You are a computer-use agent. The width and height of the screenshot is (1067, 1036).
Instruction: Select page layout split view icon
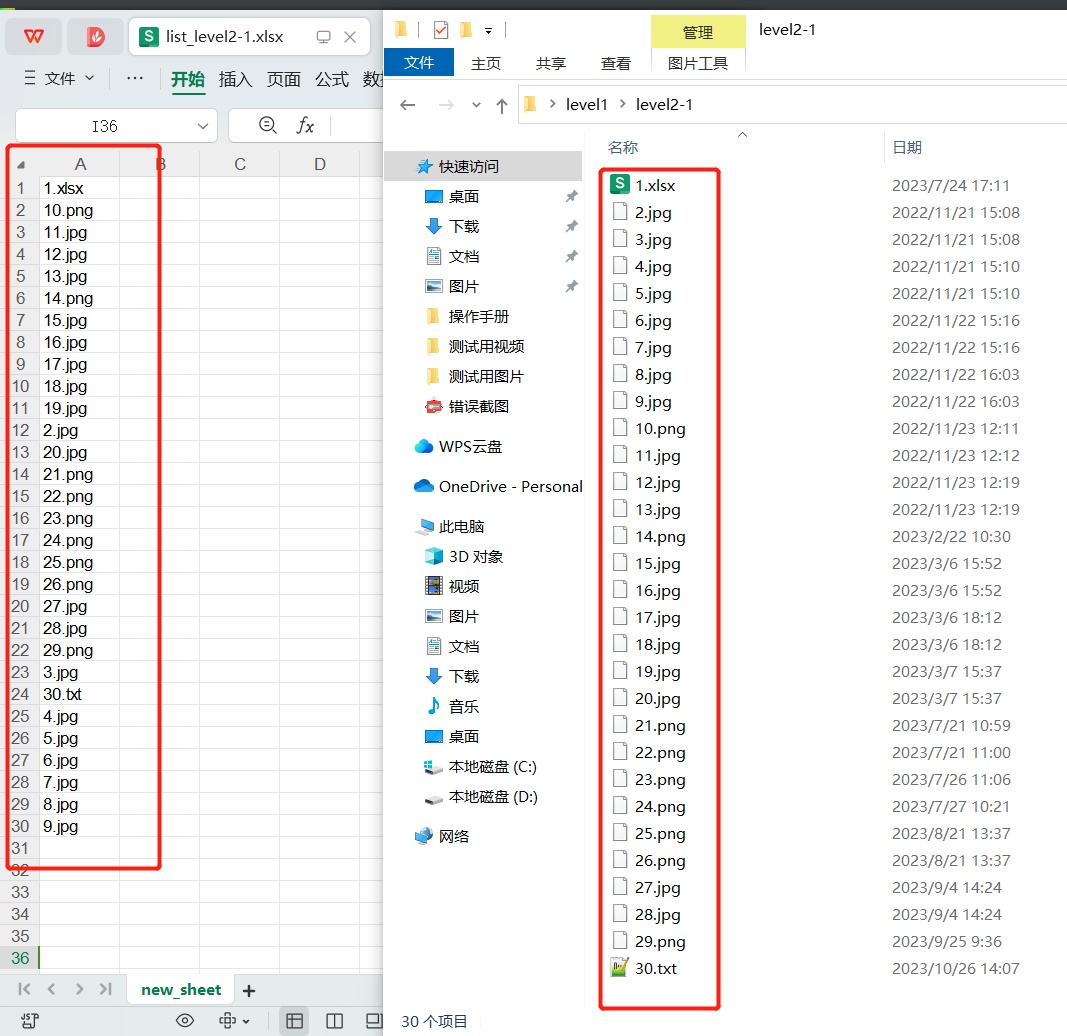coord(334,1020)
